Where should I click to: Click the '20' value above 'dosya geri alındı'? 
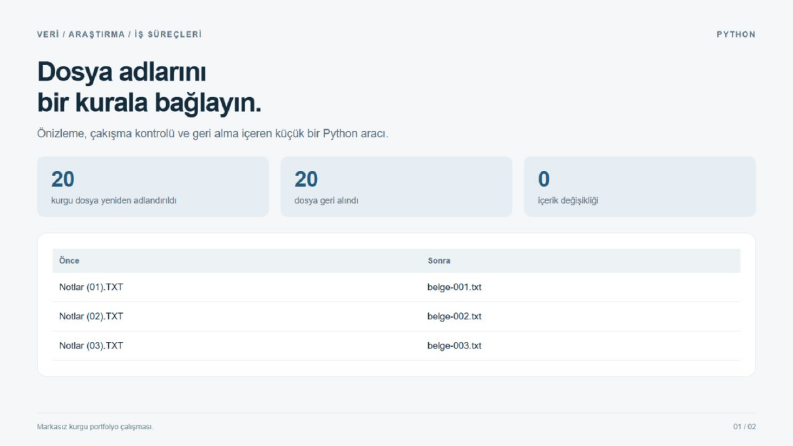point(306,179)
